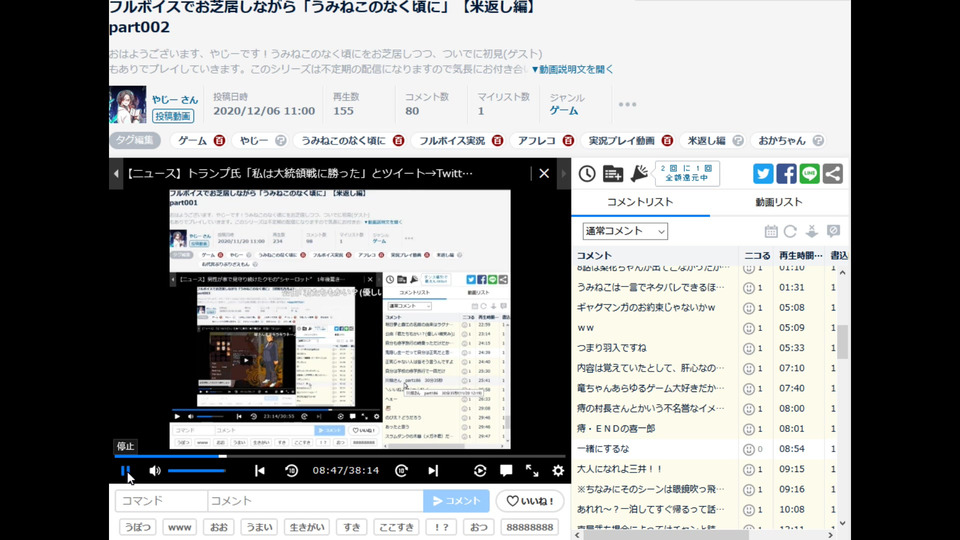
Task: Submit with the blue コメント button
Action: (456, 501)
